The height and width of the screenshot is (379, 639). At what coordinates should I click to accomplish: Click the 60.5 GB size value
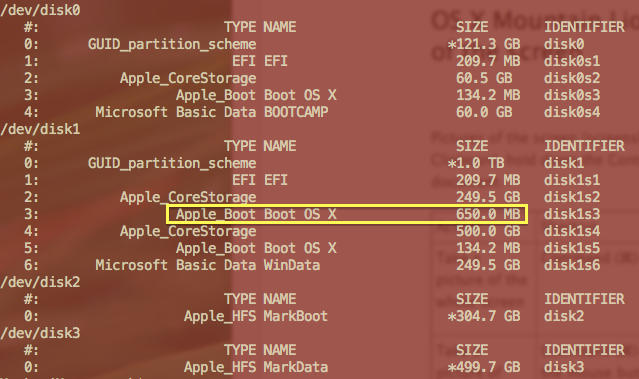tap(484, 78)
